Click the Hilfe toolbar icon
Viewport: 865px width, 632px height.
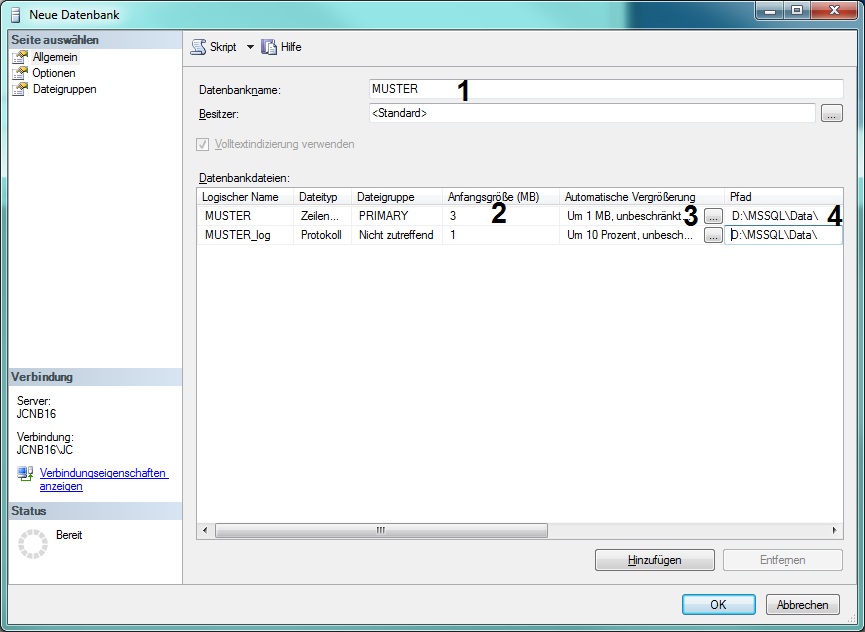pos(269,47)
